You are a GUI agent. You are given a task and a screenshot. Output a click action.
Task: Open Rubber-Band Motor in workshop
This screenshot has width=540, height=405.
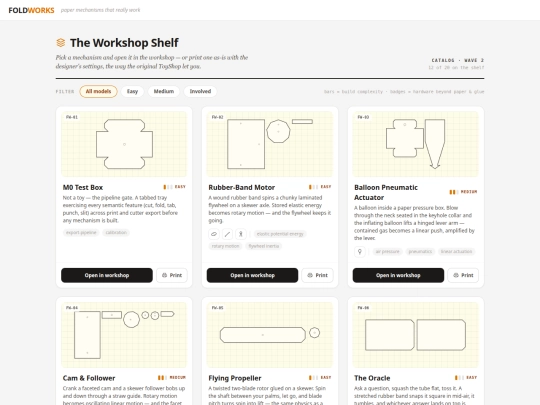coord(252,275)
